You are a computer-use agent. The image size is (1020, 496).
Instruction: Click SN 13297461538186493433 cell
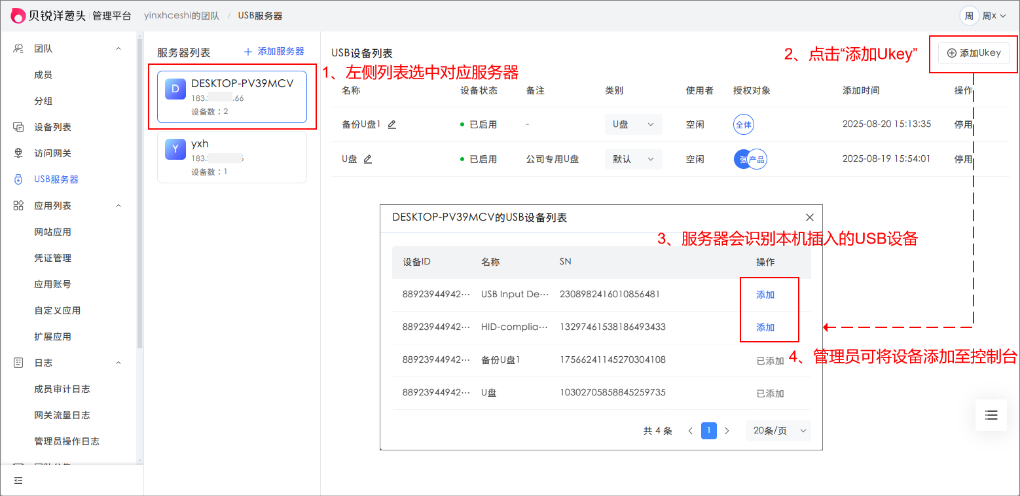click(x=613, y=327)
